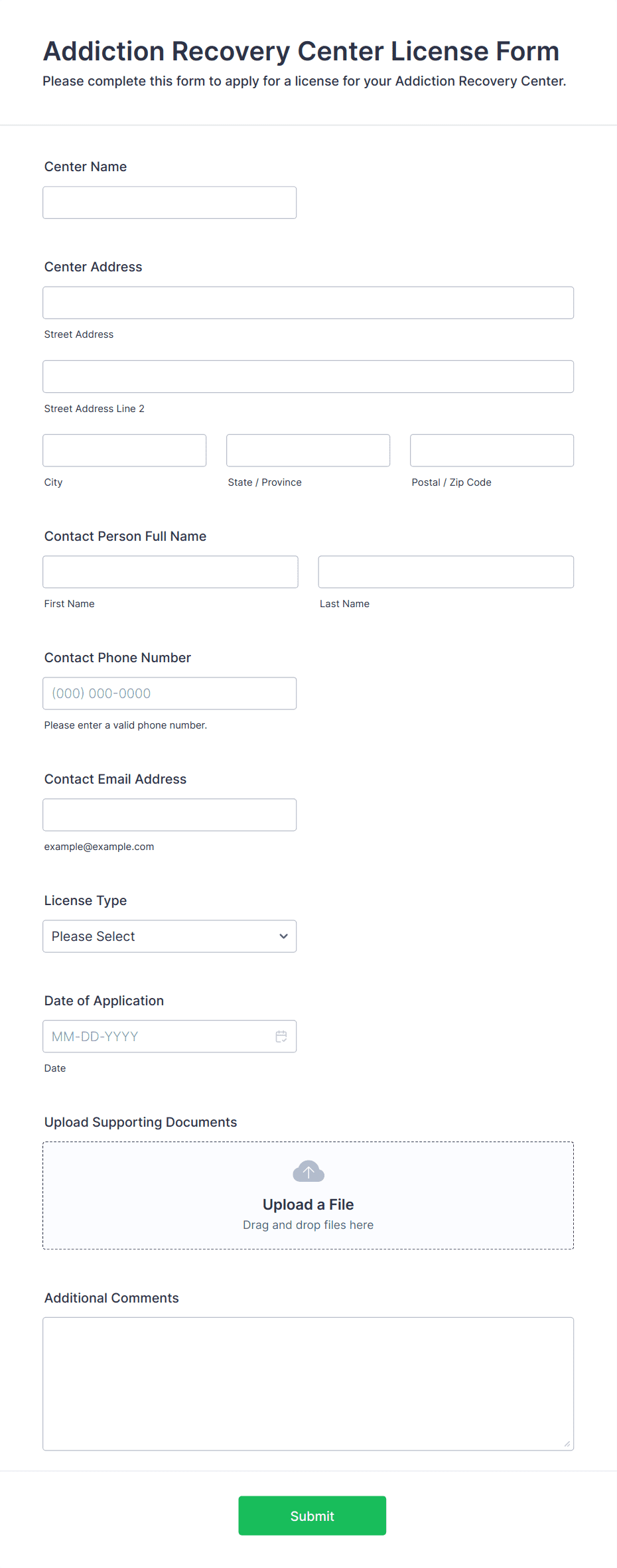Viewport: 617px width, 1568px height.
Task: Open the calendar picker icon
Action: [281, 1036]
